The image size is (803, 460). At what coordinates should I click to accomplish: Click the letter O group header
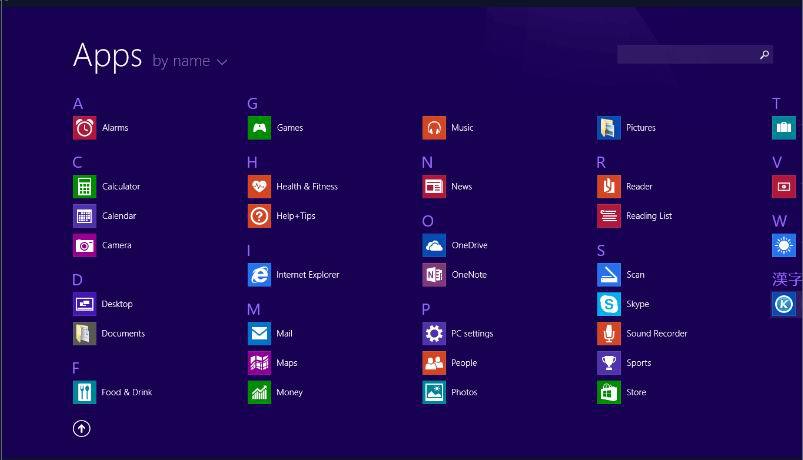(x=428, y=221)
